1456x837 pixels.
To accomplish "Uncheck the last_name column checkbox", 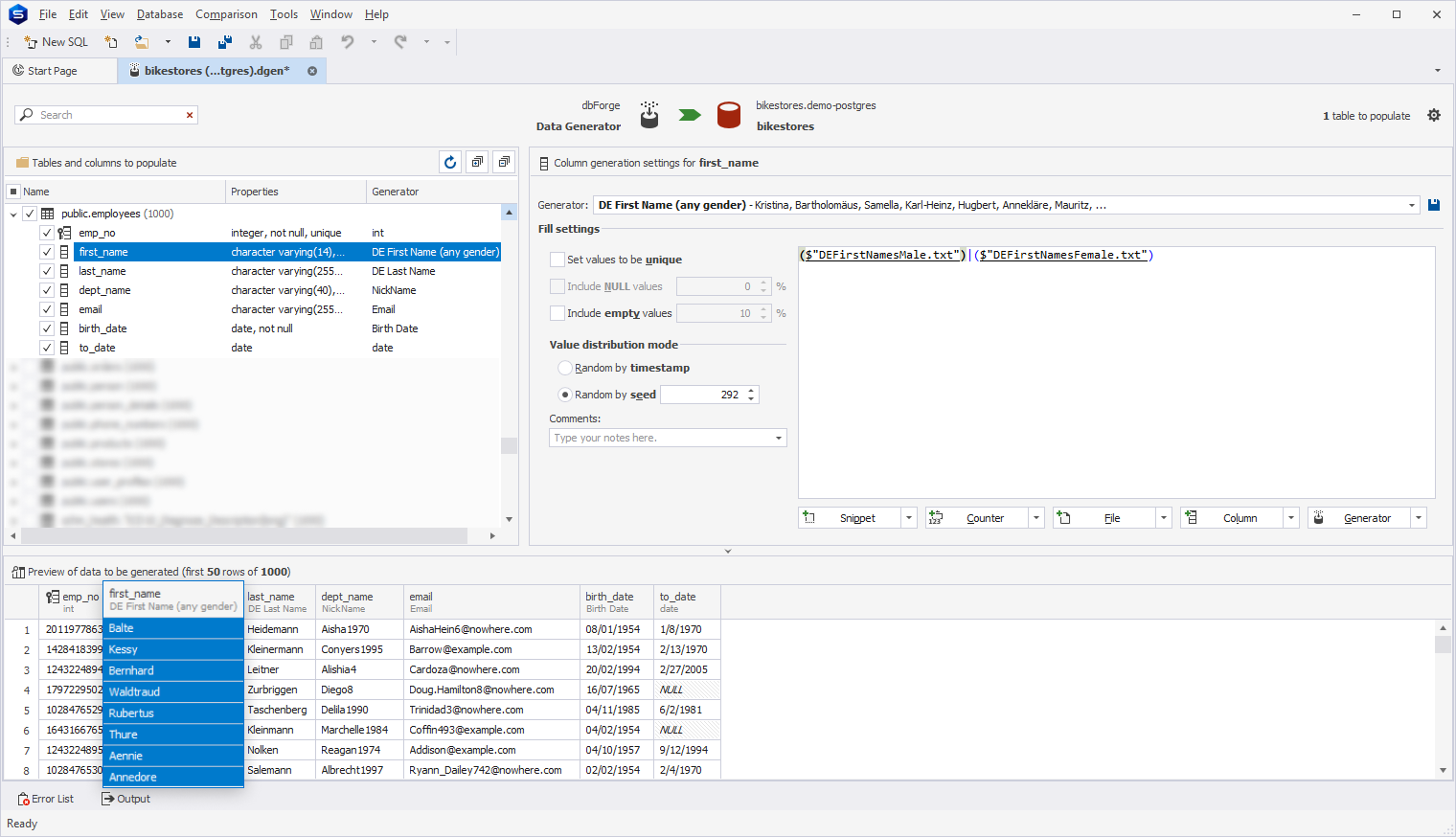I will pos(46,271).
